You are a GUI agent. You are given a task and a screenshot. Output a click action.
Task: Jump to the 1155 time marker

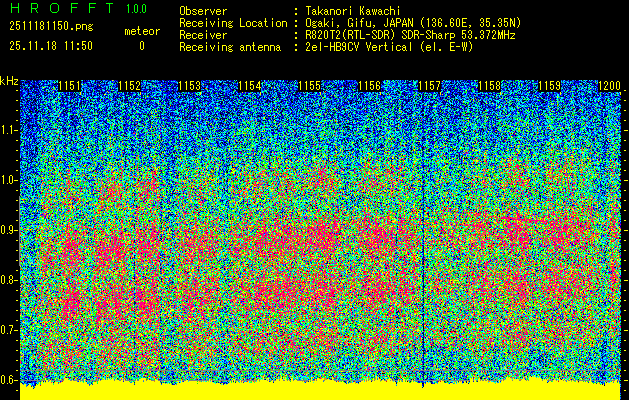(x=310, y=87)
